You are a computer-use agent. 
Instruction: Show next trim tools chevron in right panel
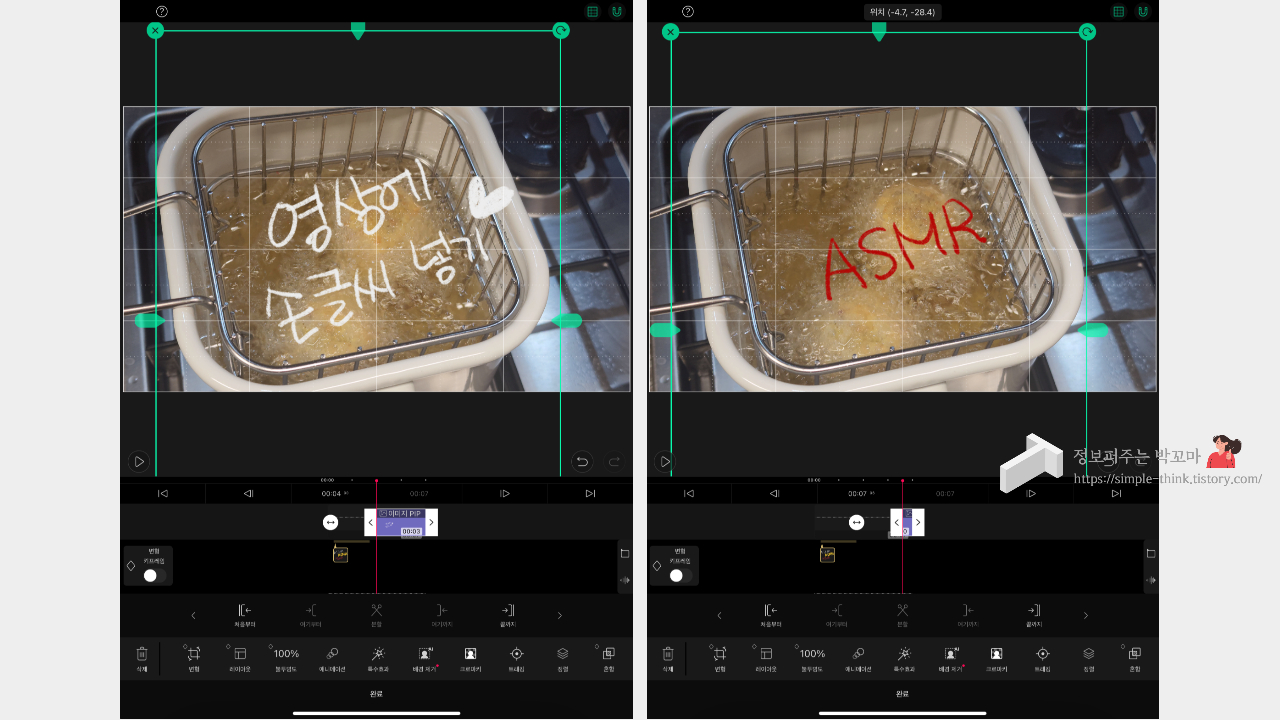(1086, 615)
